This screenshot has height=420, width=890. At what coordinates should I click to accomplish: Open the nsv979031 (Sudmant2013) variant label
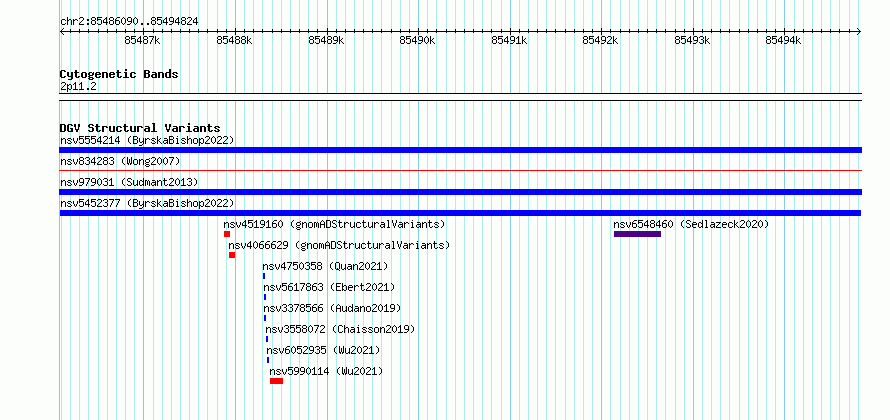point(129,182)
